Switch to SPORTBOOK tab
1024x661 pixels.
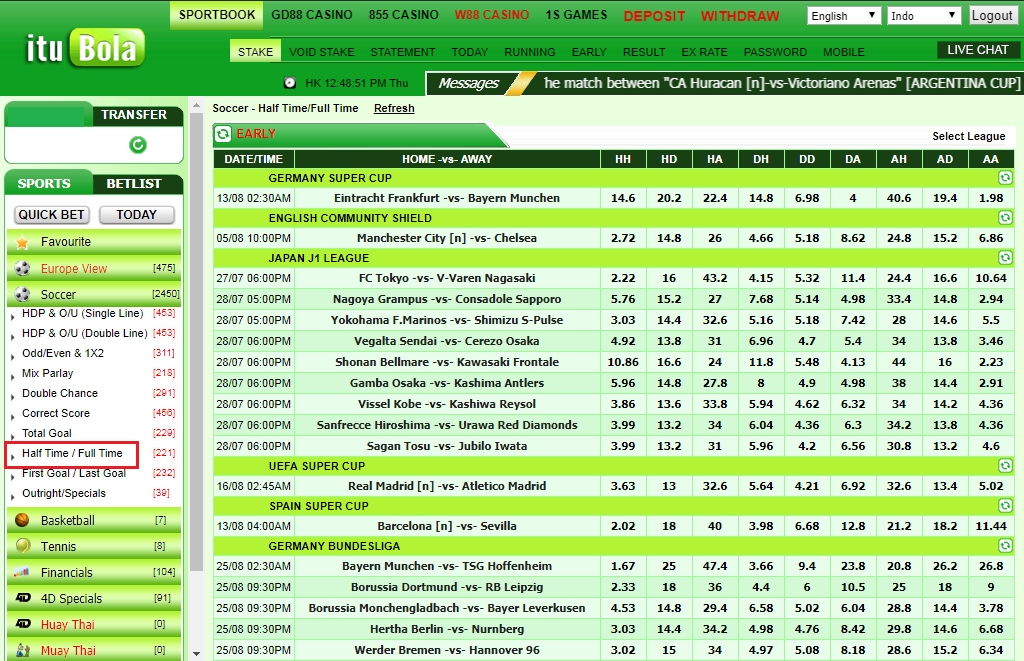(x=217, y=14)
